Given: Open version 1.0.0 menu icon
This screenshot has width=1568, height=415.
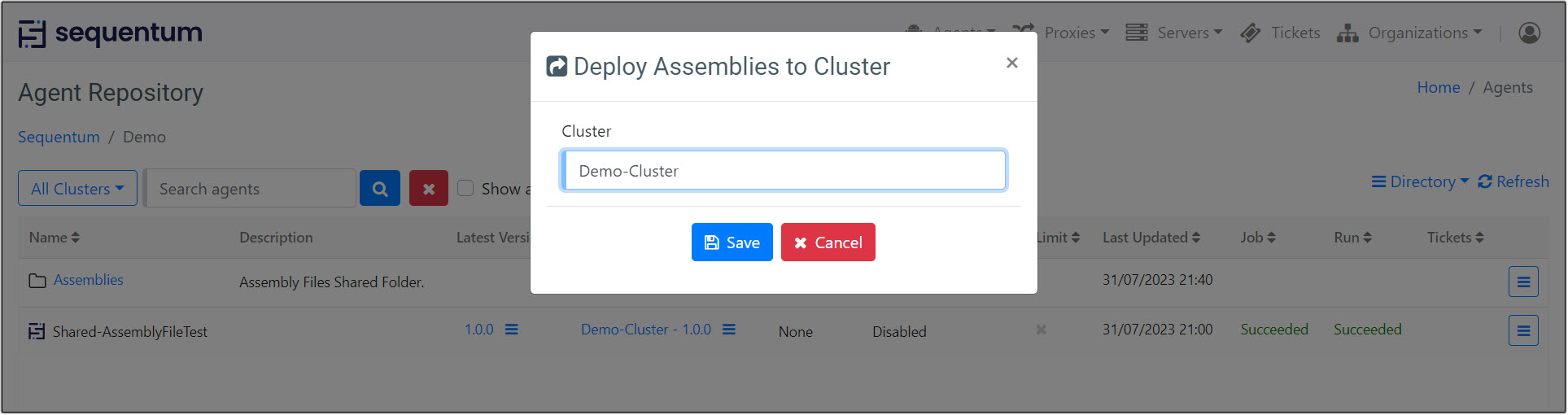Looking at the screenshot, I should click(x=512, y=330).
